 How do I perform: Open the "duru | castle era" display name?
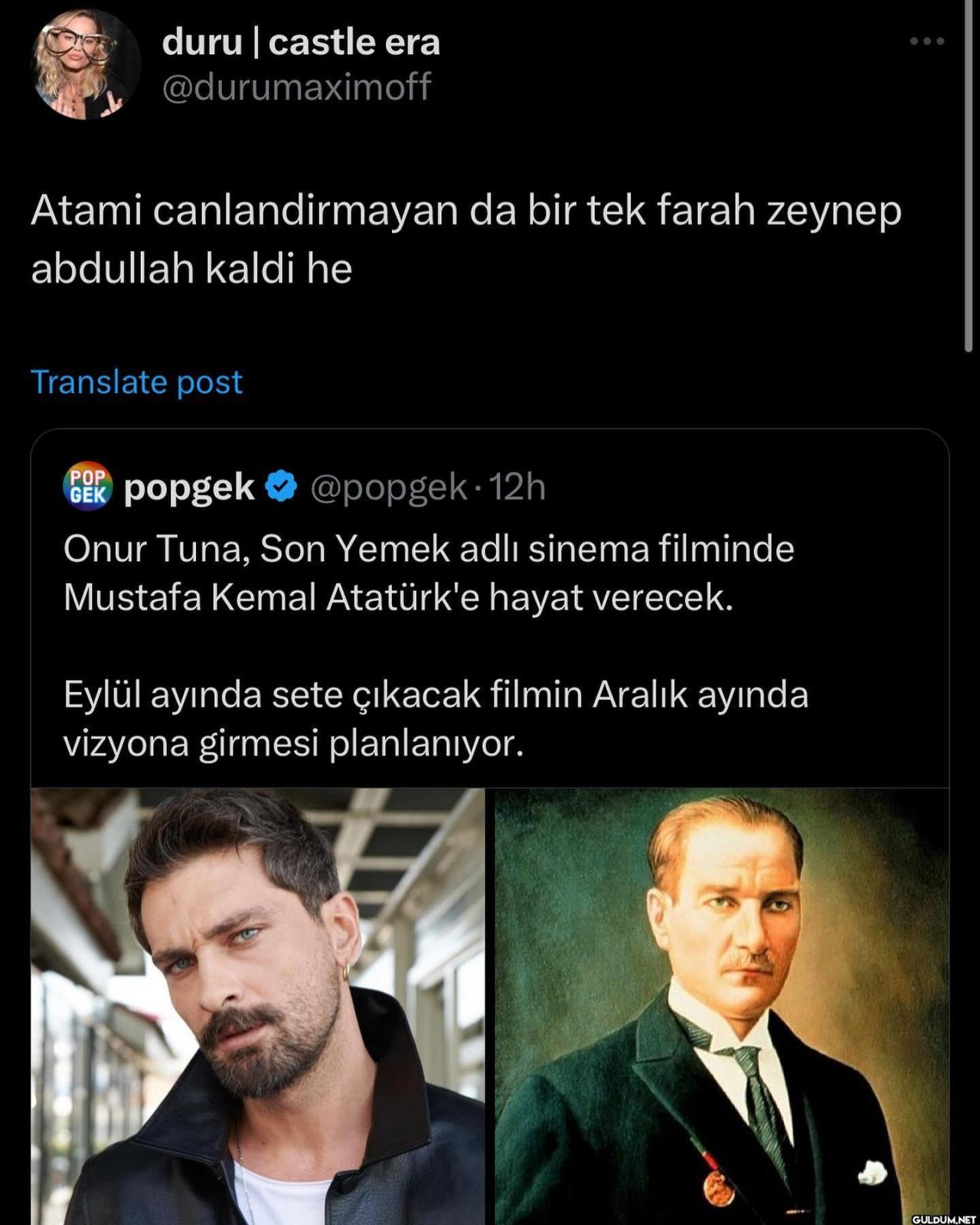(301, 42)
